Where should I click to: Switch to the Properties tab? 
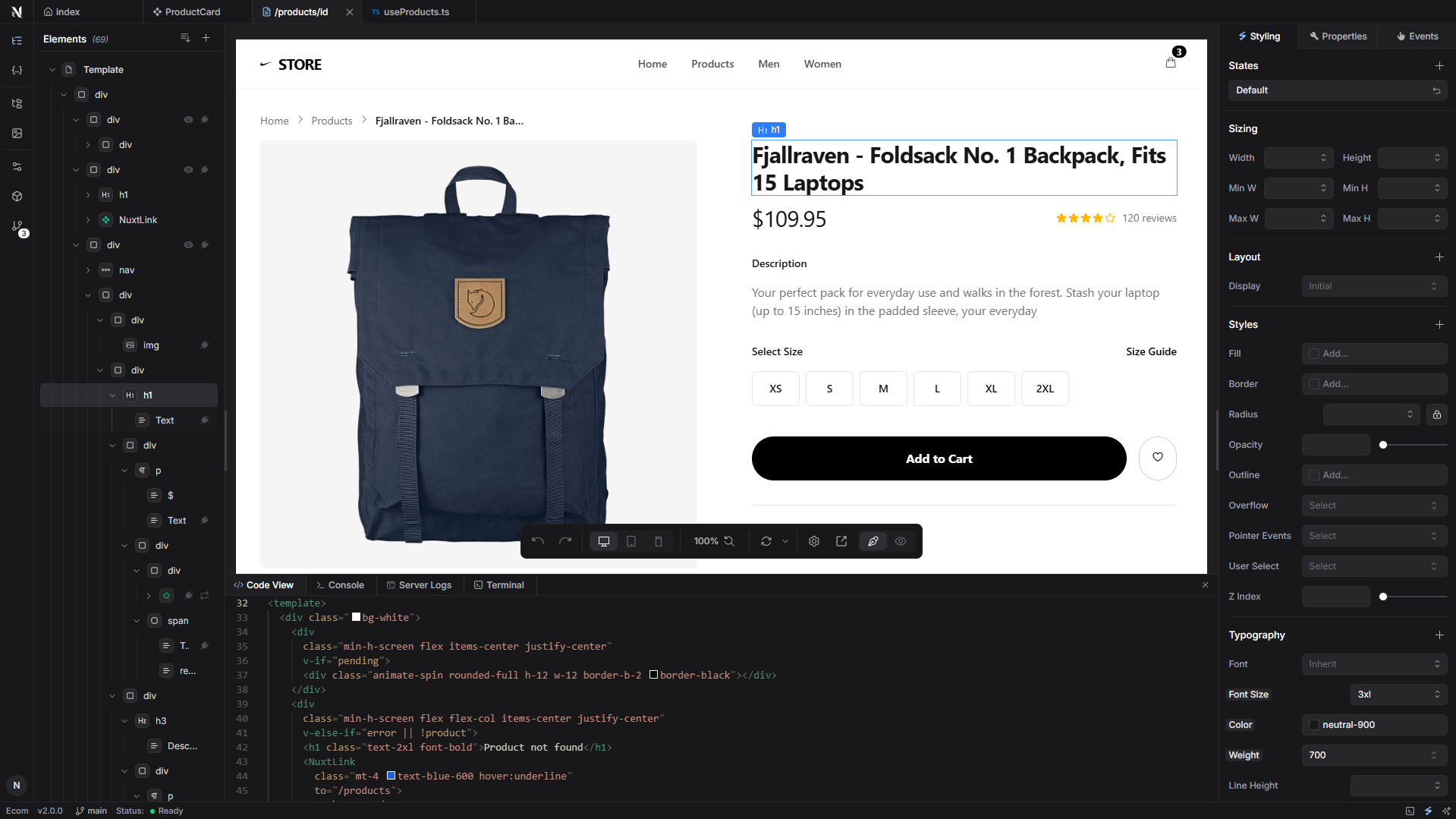pos(1338,36)
